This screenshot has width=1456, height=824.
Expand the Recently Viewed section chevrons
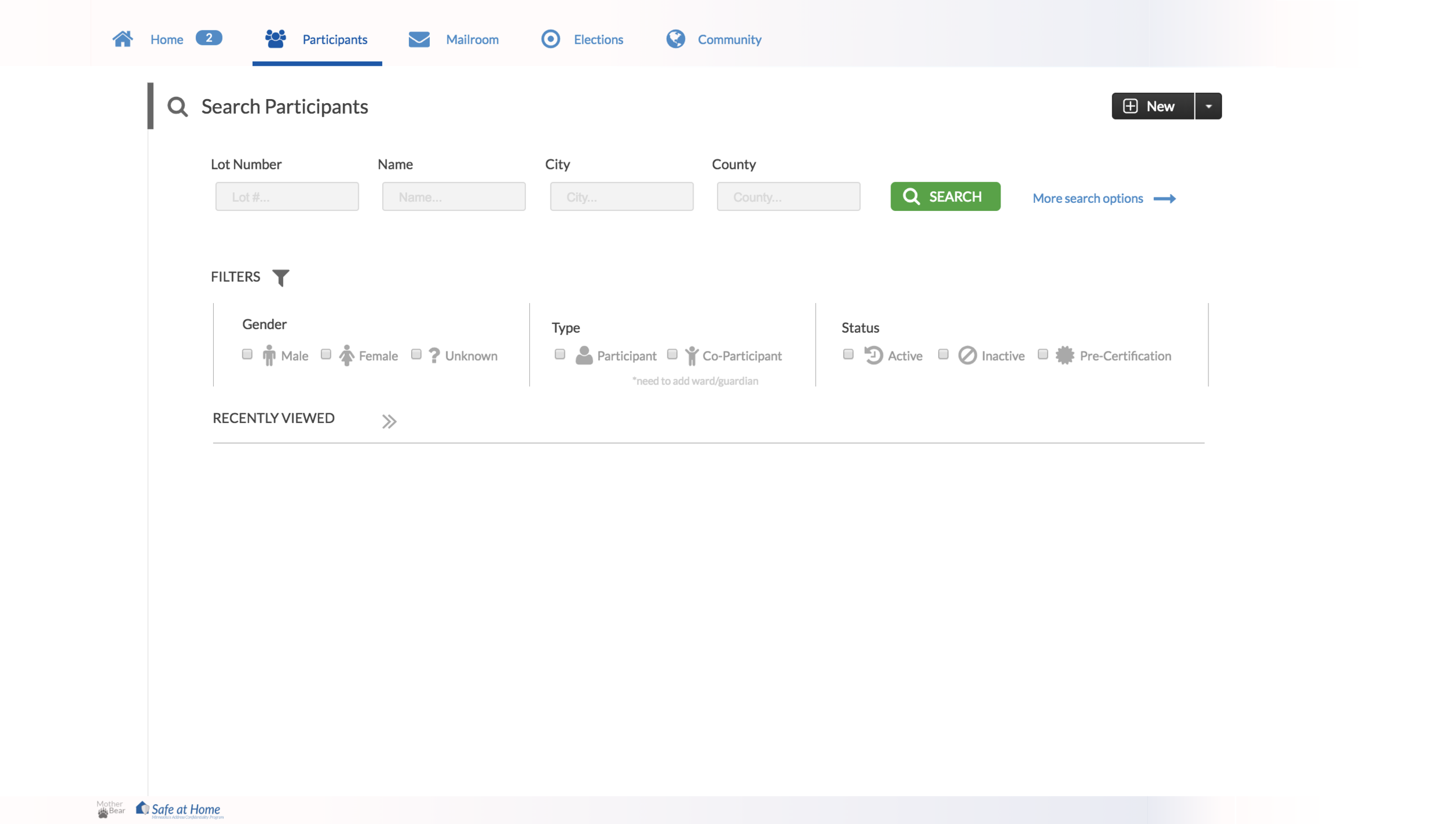(388, 420)
